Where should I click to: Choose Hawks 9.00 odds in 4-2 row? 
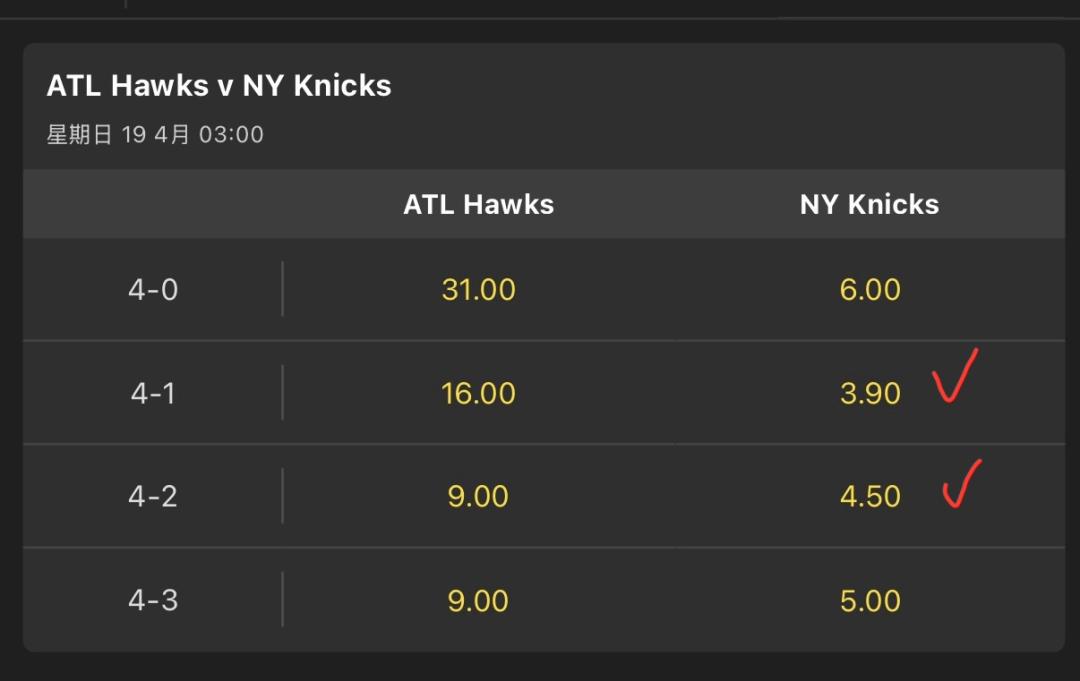(478, 496)
